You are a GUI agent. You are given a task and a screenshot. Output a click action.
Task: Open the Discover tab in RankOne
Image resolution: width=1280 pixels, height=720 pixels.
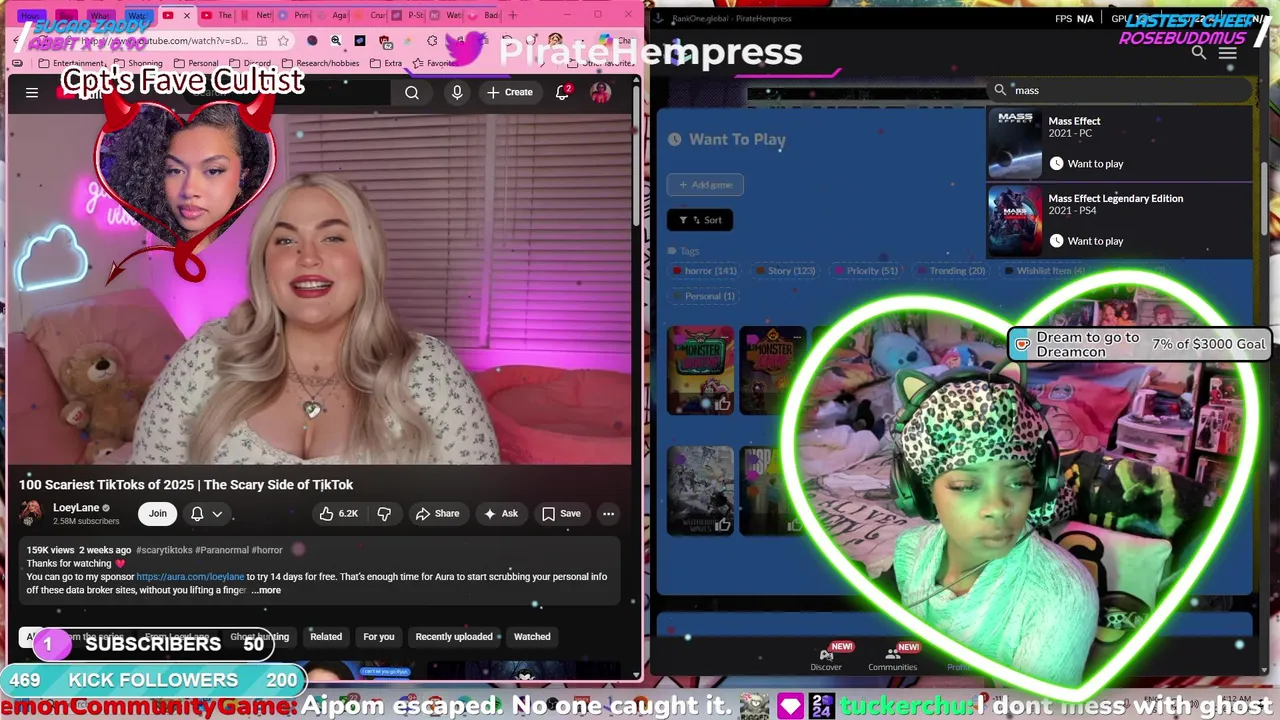click(826, 659)
